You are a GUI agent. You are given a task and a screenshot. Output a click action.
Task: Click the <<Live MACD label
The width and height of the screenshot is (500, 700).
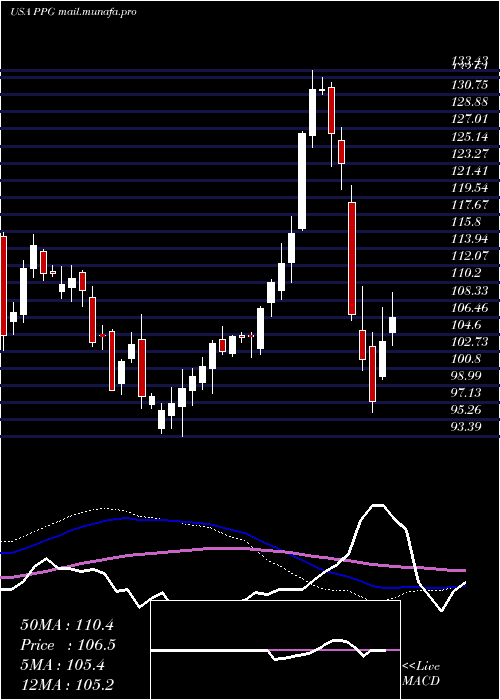[x=421, y=673]
